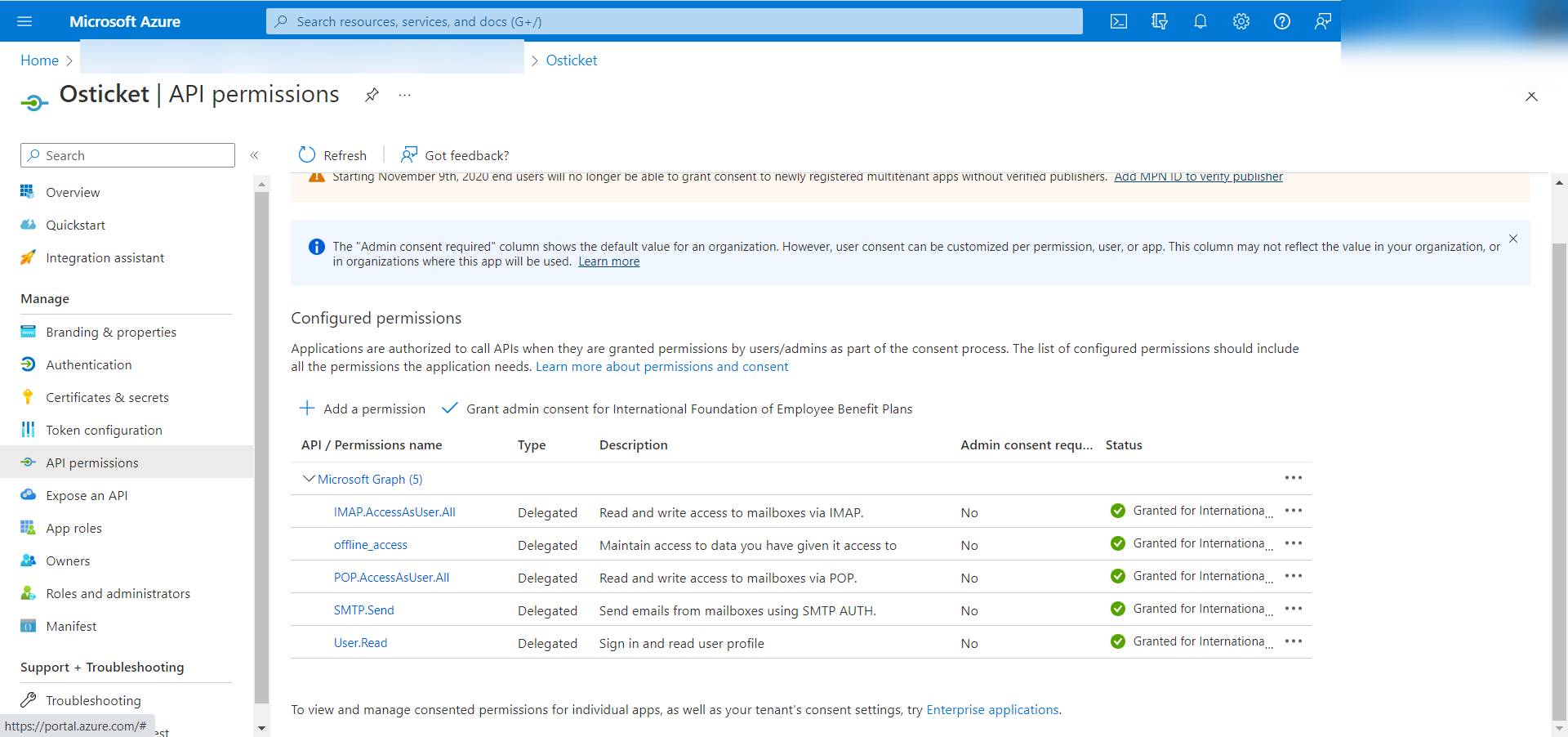Click Microsoft Azure portal logo text
This screenshot has width=1568, height=737.
(x=125, y=21)
